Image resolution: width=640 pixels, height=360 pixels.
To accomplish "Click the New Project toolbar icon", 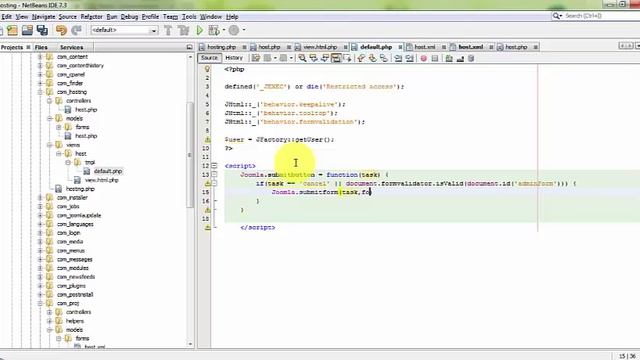I will point(12,30).
